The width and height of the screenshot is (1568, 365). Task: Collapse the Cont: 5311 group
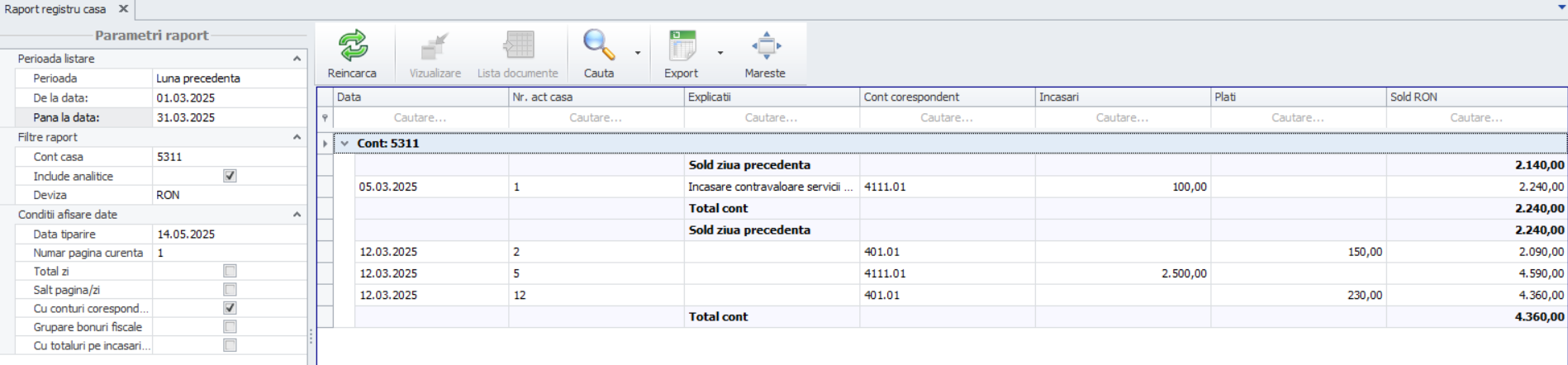344,144
